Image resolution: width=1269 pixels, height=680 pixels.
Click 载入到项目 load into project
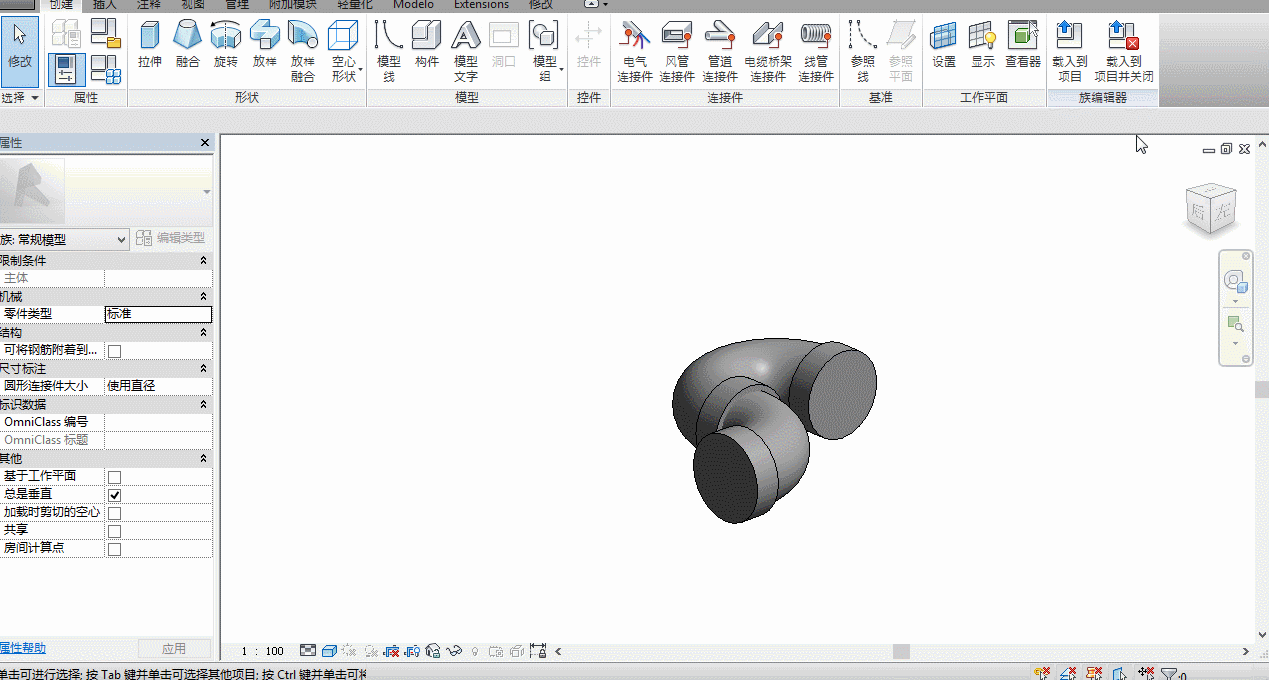[1070, 51]
